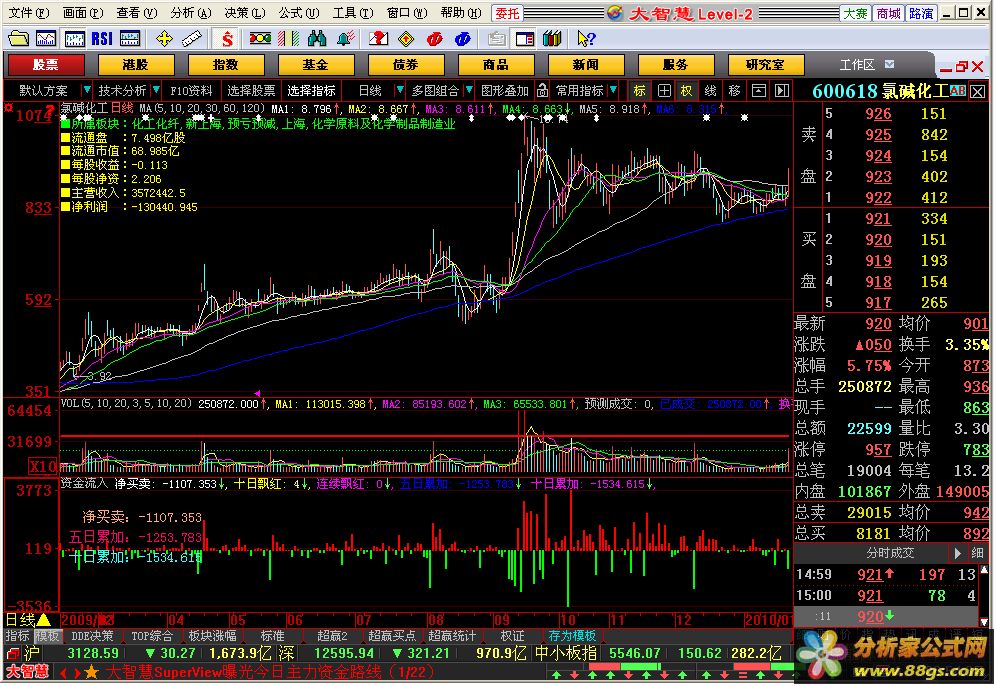The width and height of the screenshot is (996, 686).
Task: Toggle the 权 rights-adjustment button
Action: [687, 91]
